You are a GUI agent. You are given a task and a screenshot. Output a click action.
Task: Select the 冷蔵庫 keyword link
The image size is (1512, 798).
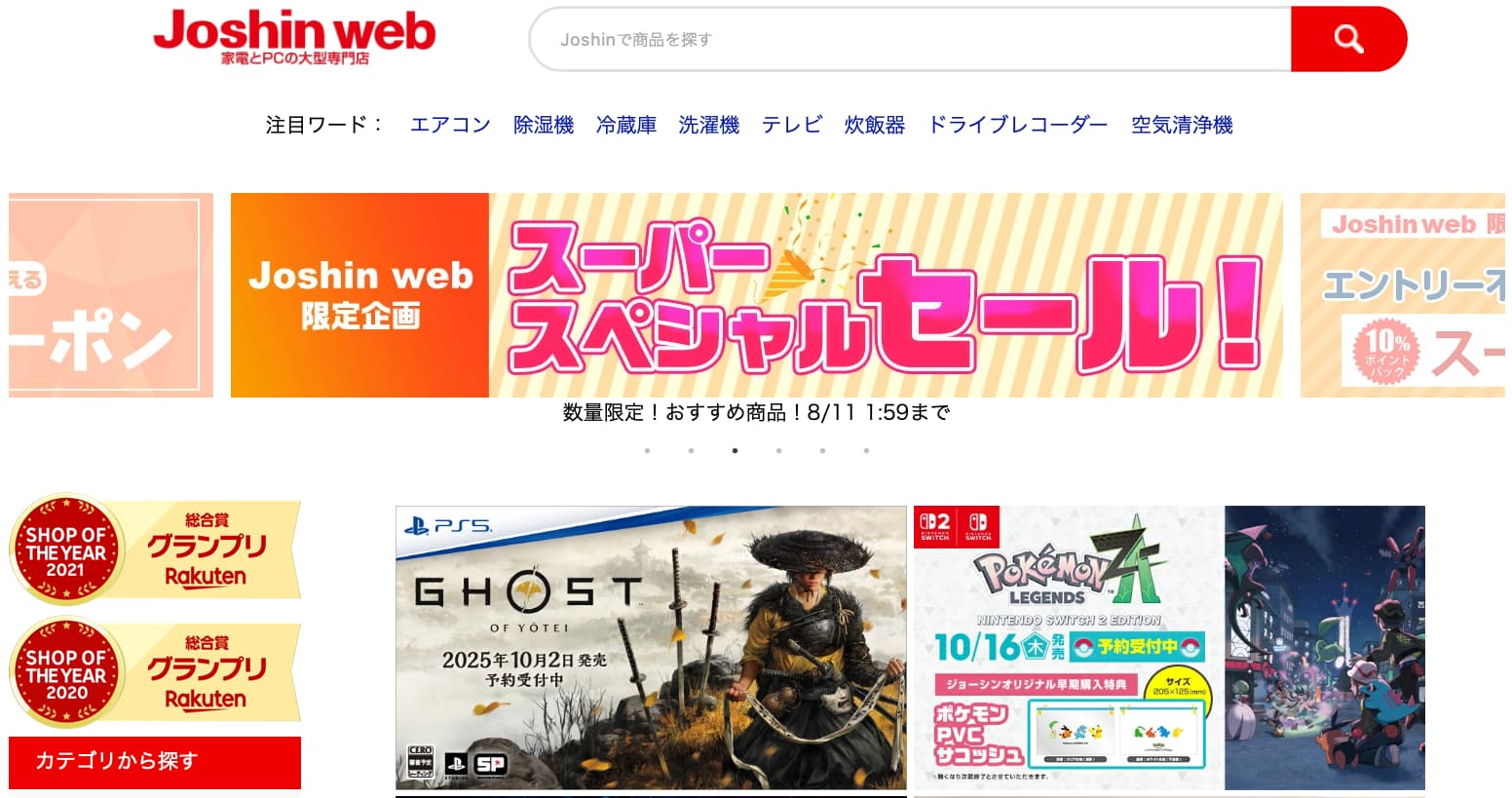[x=626, y=125]
